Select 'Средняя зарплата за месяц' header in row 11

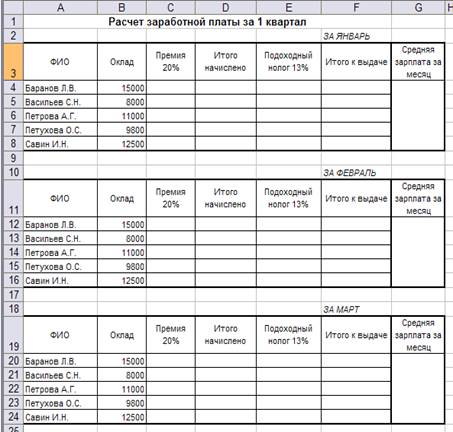click(418, 198)
